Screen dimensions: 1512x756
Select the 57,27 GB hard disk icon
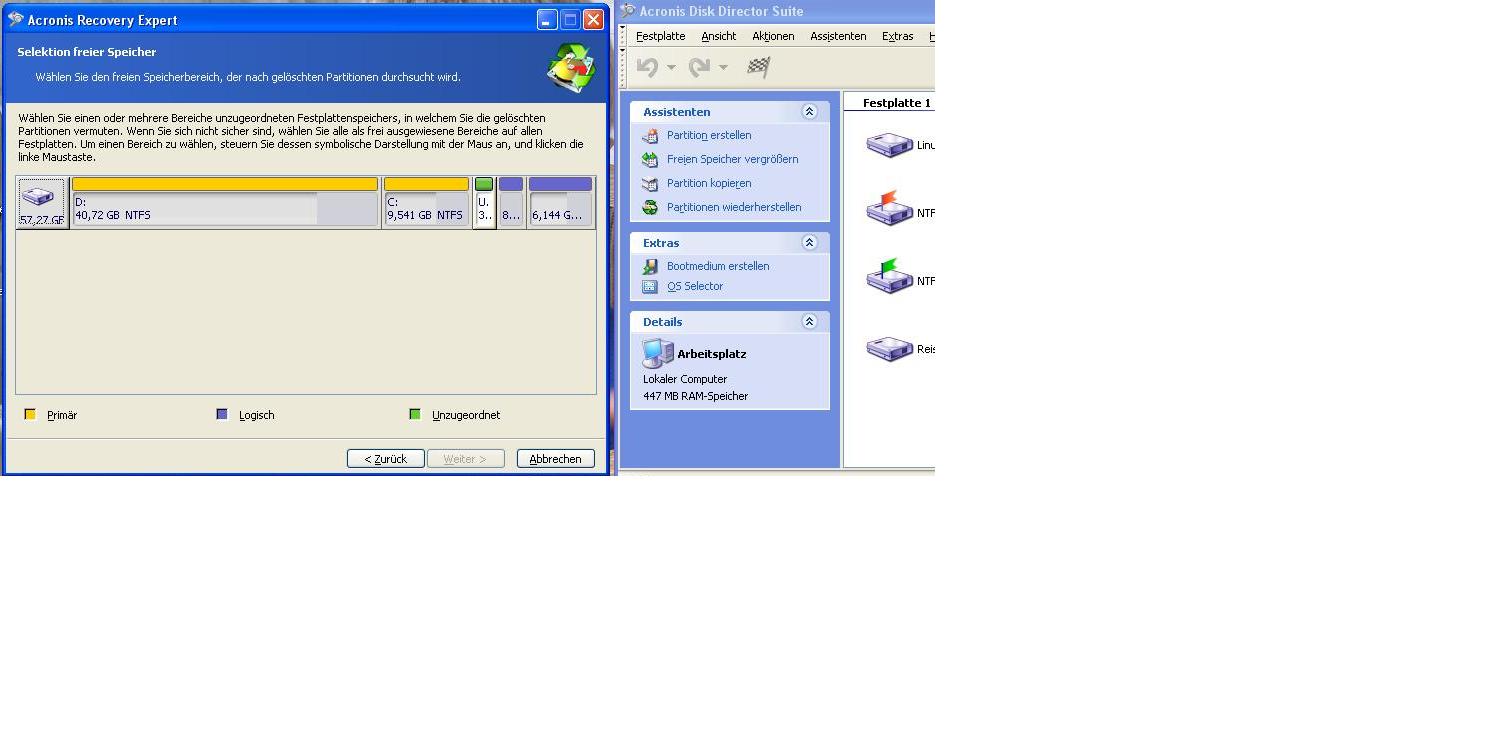click(42, 203)
